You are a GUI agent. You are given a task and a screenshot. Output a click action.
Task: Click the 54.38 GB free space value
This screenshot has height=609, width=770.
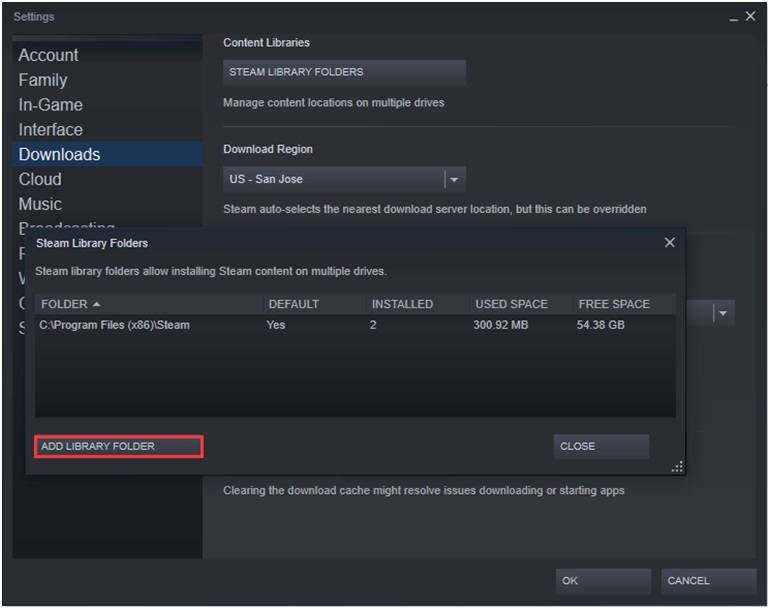click(601, 325)
